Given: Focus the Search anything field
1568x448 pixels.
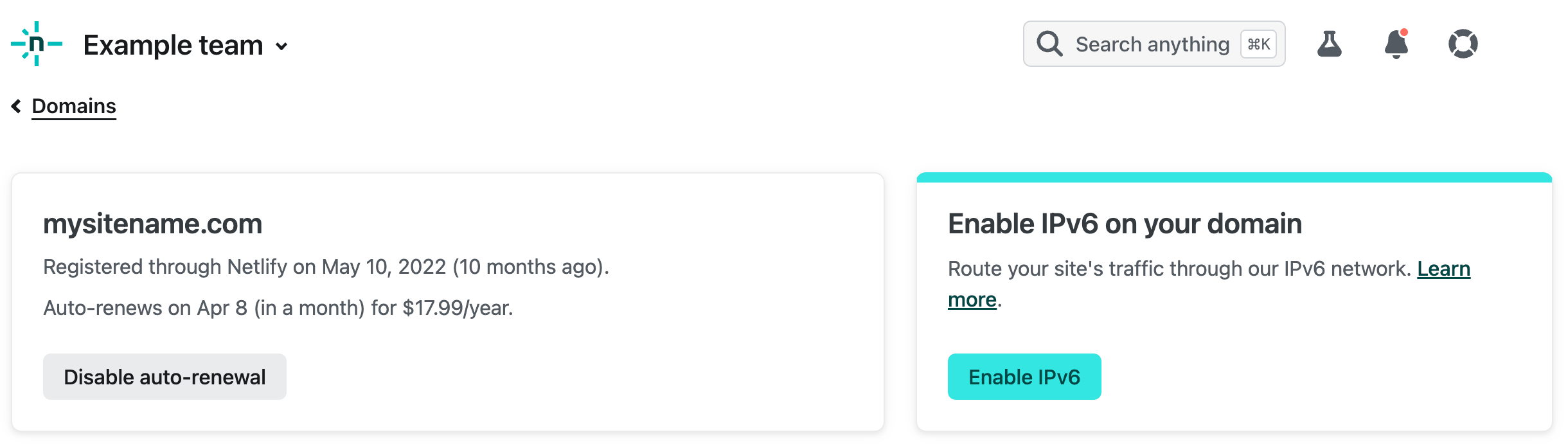Looking at the screenshot, I should tap(1152, 44).
